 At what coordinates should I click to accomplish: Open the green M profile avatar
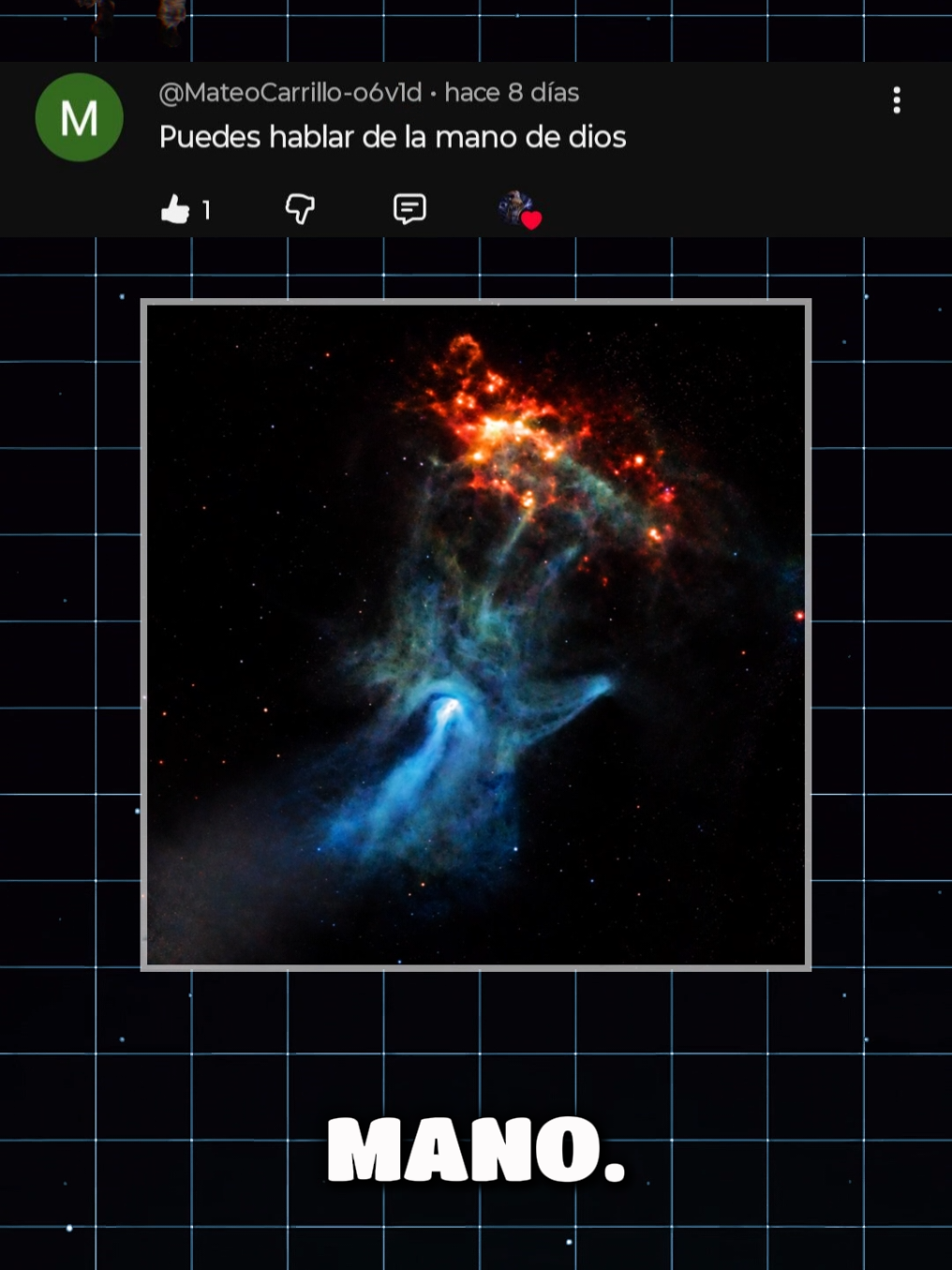[80, 117]
